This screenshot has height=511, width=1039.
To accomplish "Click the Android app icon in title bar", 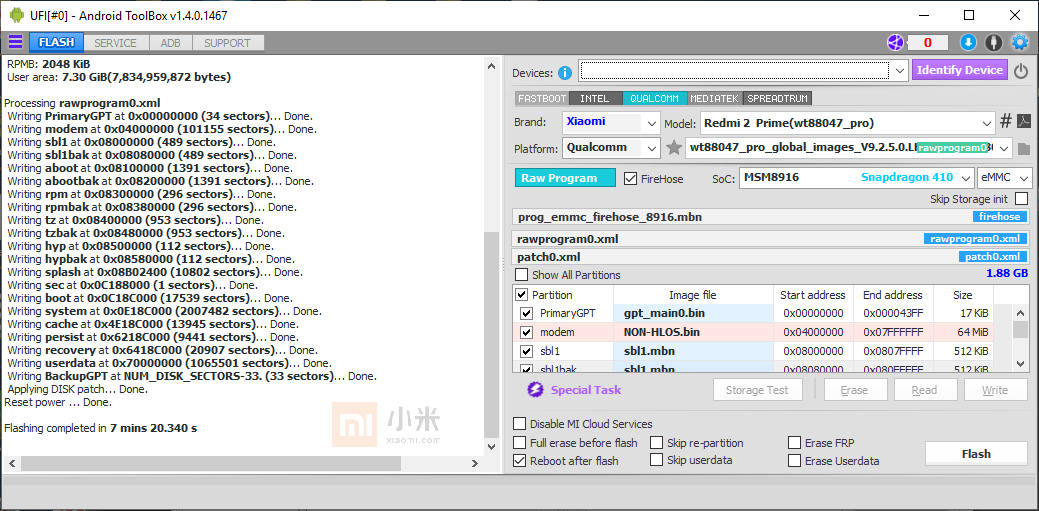I will pyautogui.click(x=17, y=15).
